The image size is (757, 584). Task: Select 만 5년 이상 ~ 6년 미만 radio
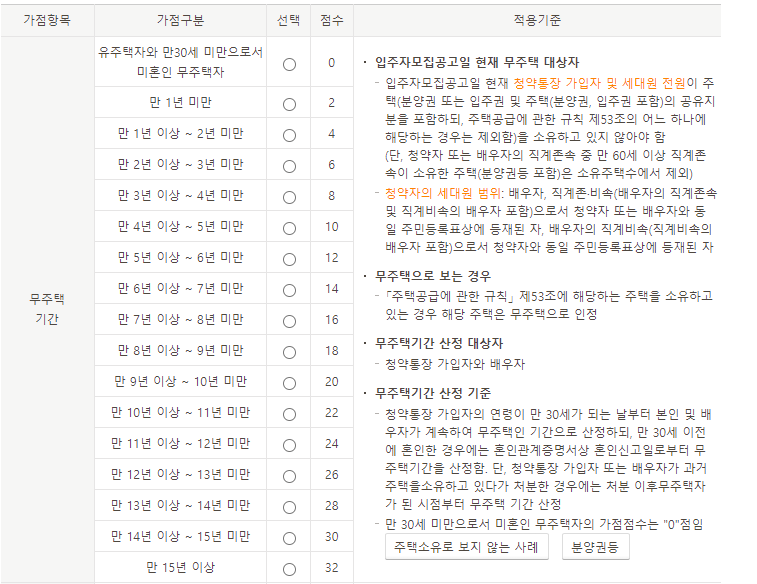click(289, 258)
